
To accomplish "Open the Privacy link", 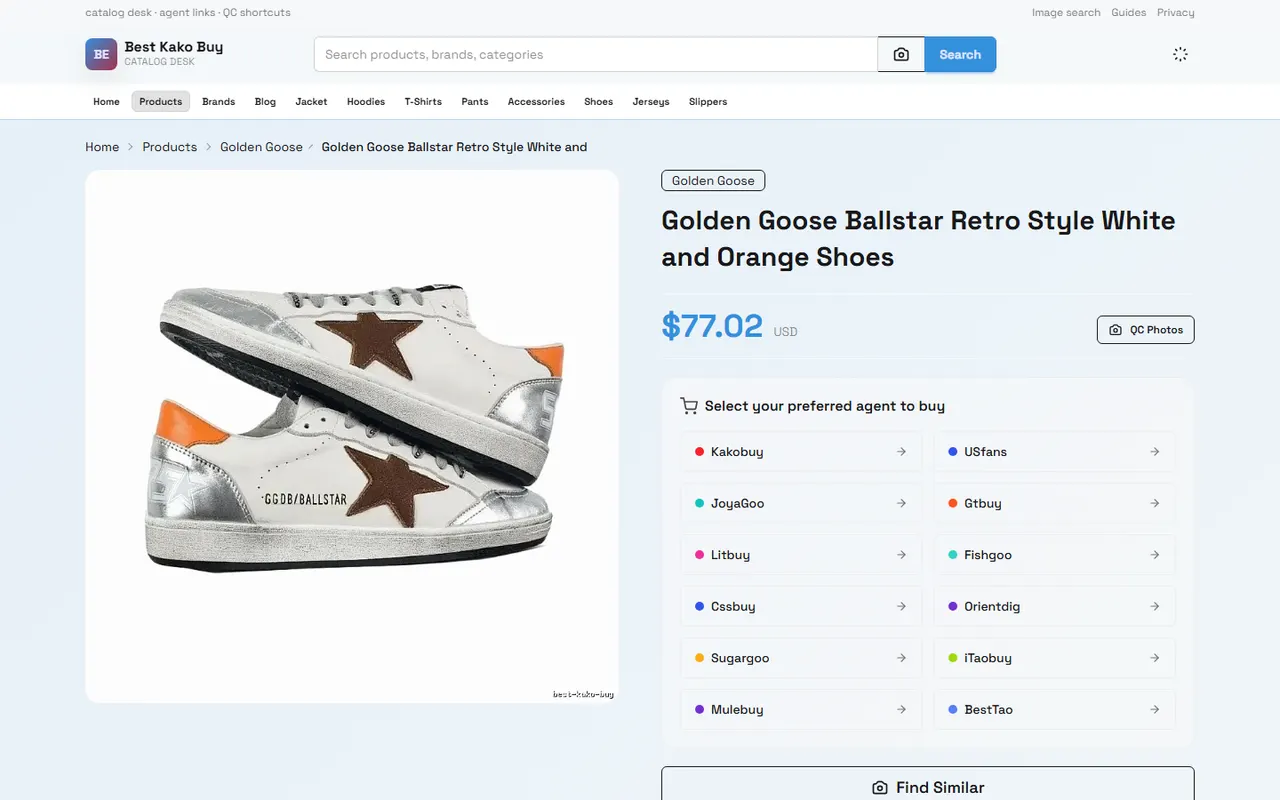I will (1176, 13).
